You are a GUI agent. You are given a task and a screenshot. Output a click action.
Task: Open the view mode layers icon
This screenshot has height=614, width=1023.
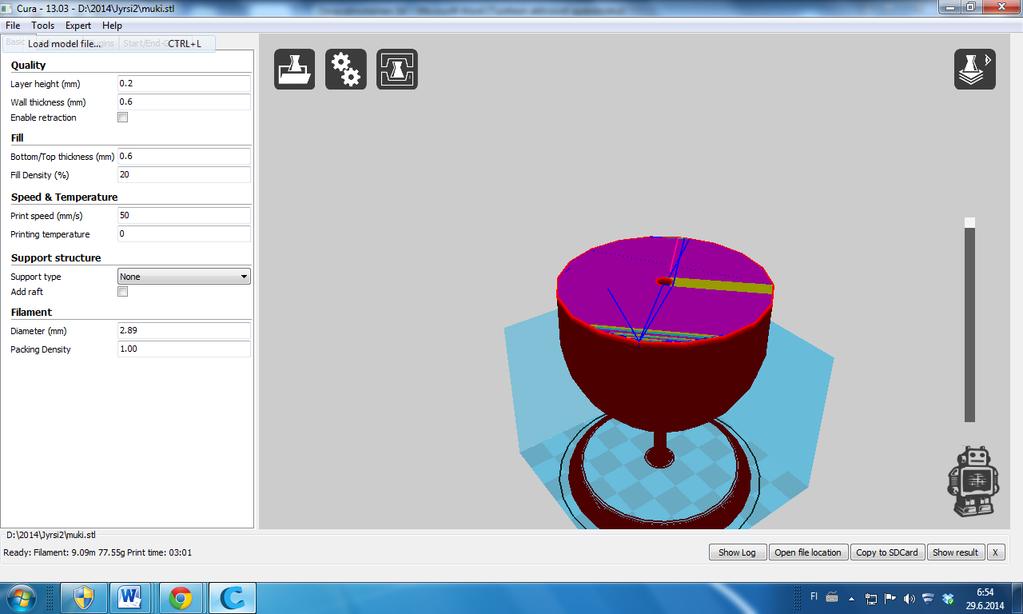[975, 69]
